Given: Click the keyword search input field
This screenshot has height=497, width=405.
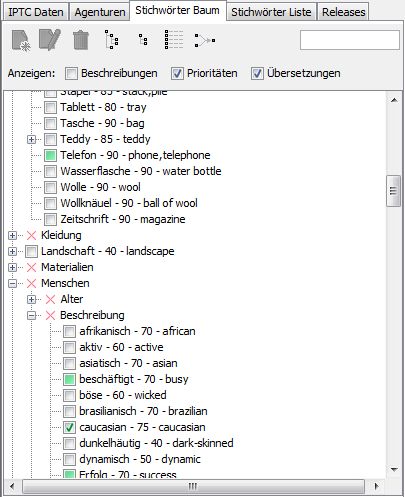Looking at the screenshot, I should pos(350,40).
